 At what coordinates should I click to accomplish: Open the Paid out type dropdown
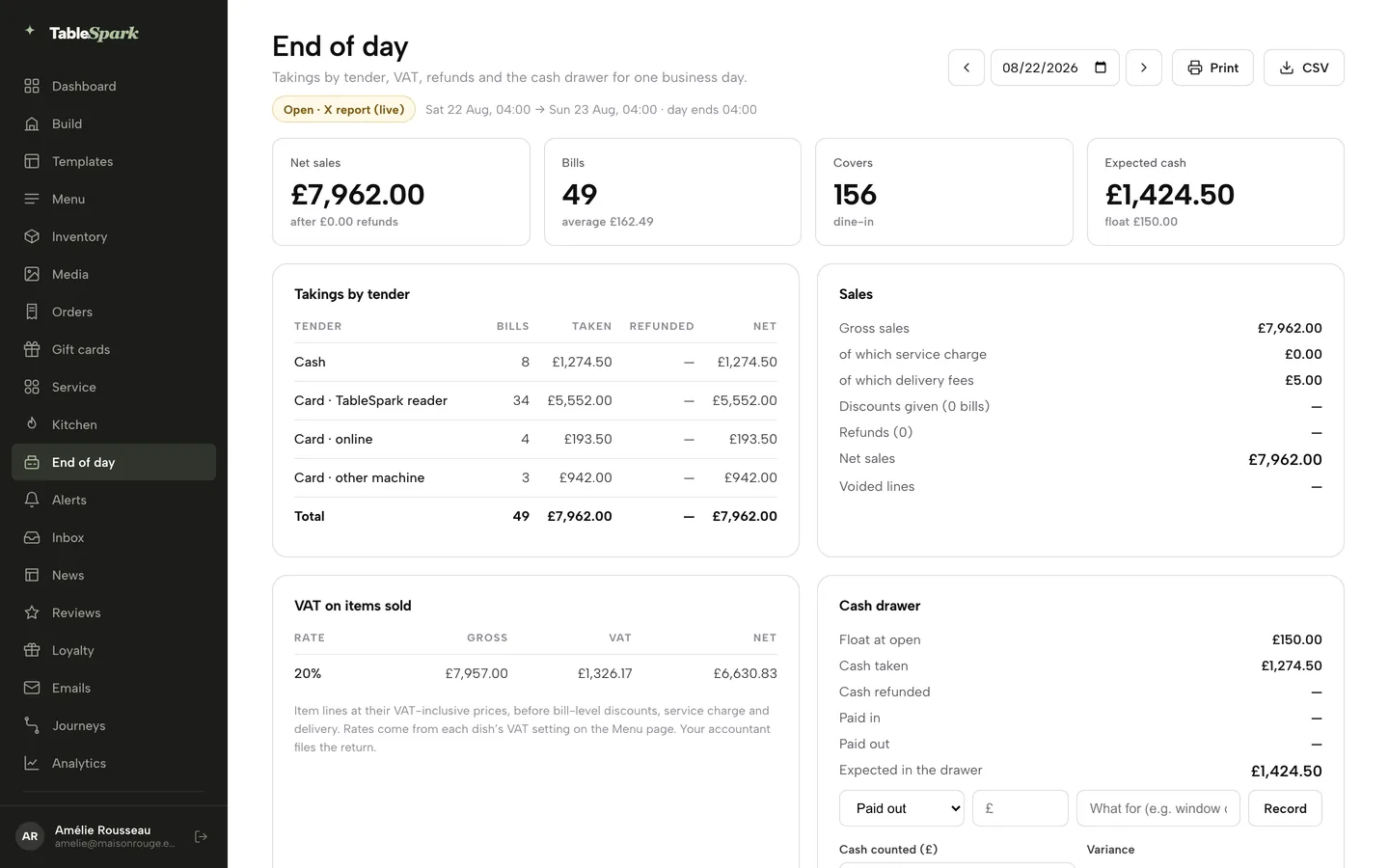pyautogui.click(x=902, y=808)
